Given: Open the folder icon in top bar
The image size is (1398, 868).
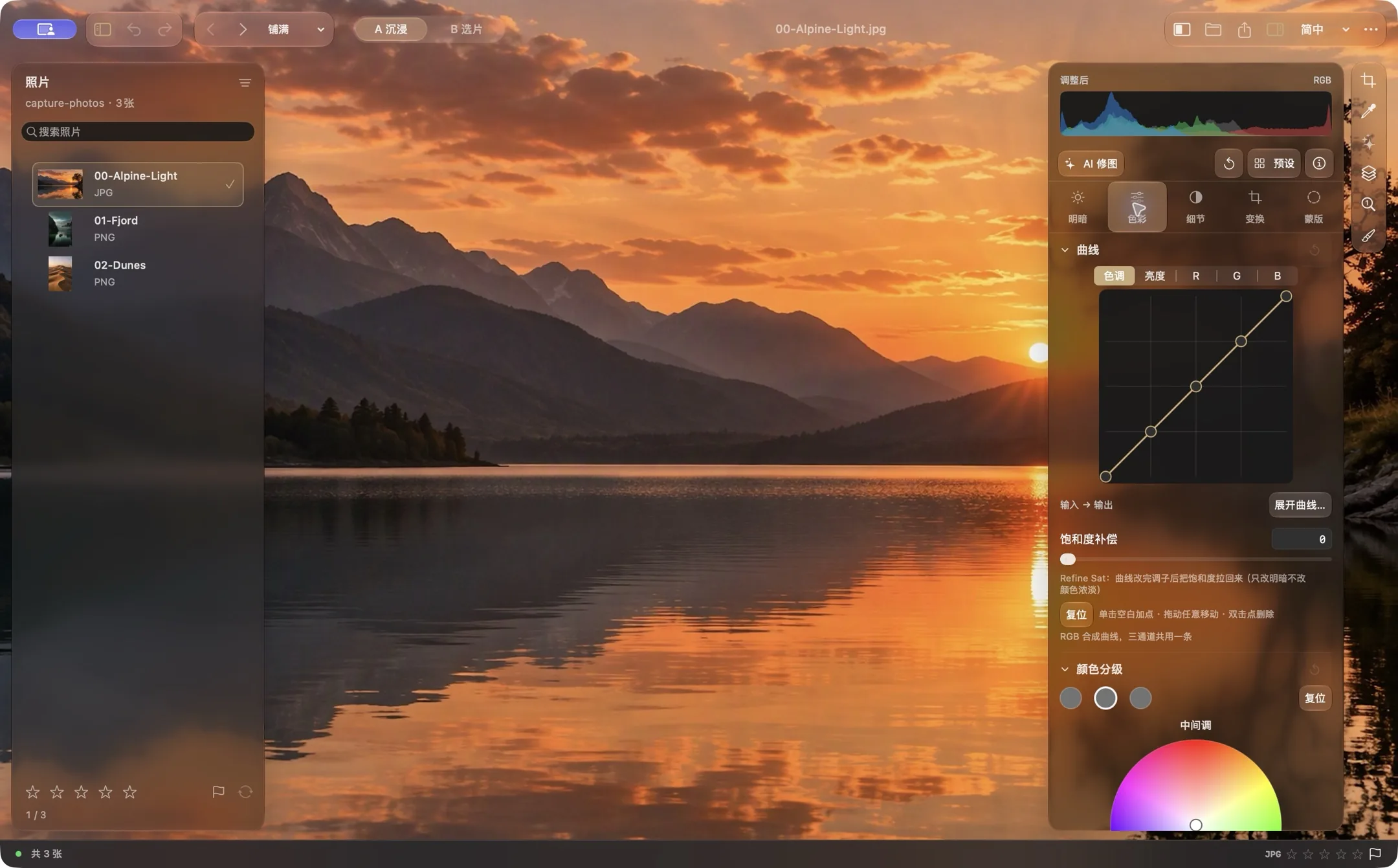Looking at the screenshot, I should tap(1213, 29).
